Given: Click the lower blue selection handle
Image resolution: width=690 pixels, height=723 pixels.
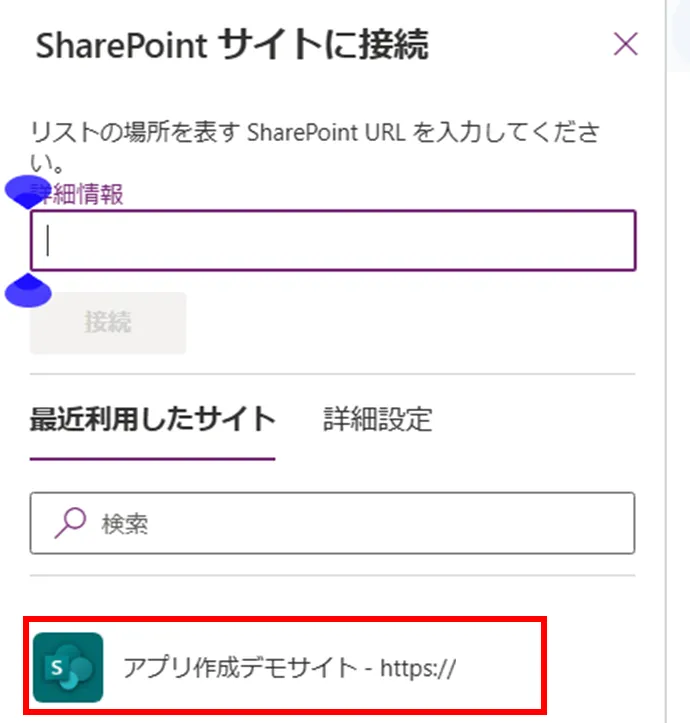Looking at the screenshot, I should (x=28, y=293).
